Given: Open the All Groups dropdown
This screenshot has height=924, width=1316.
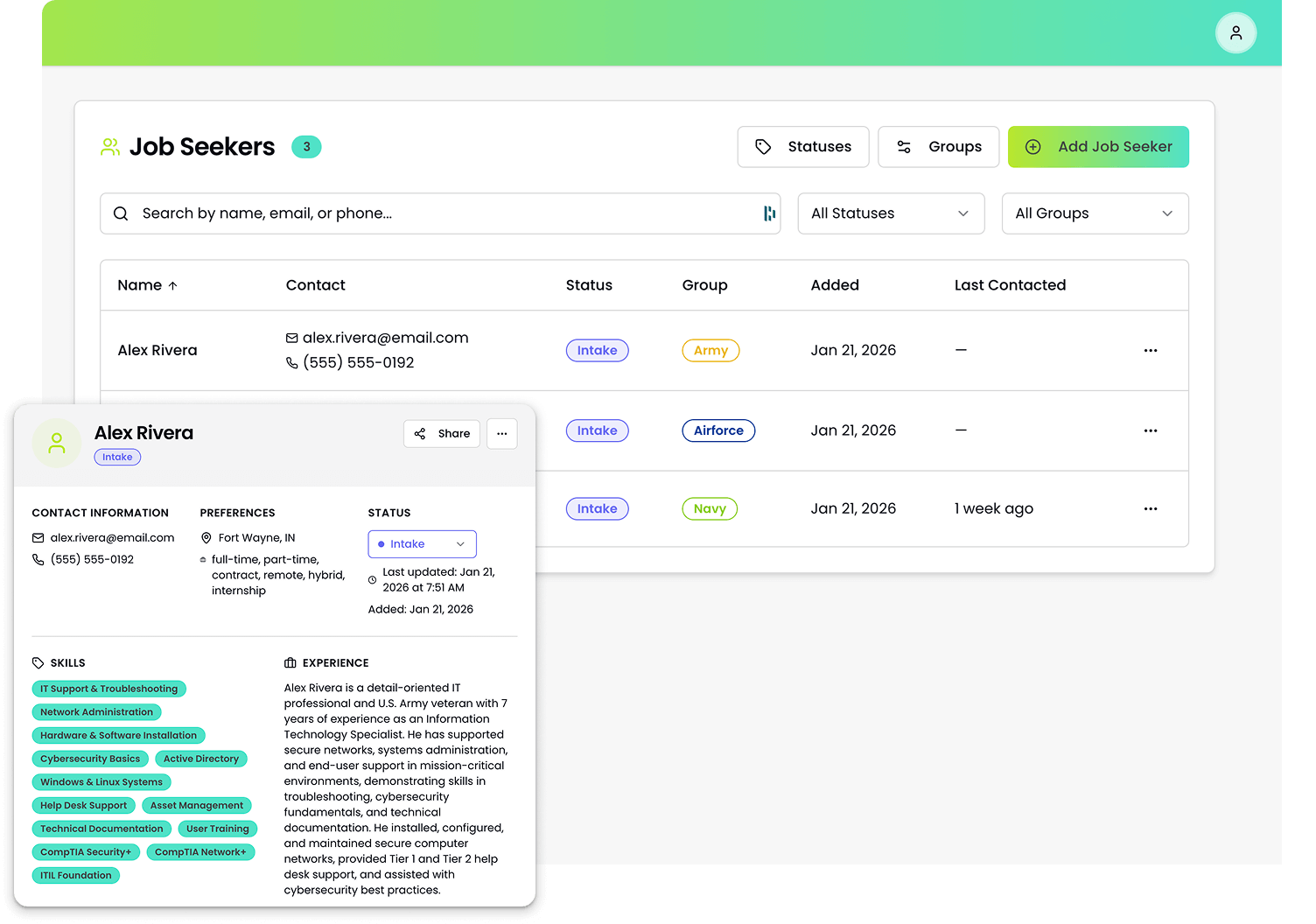Looking at the screenshot, I should [1095, 213].
